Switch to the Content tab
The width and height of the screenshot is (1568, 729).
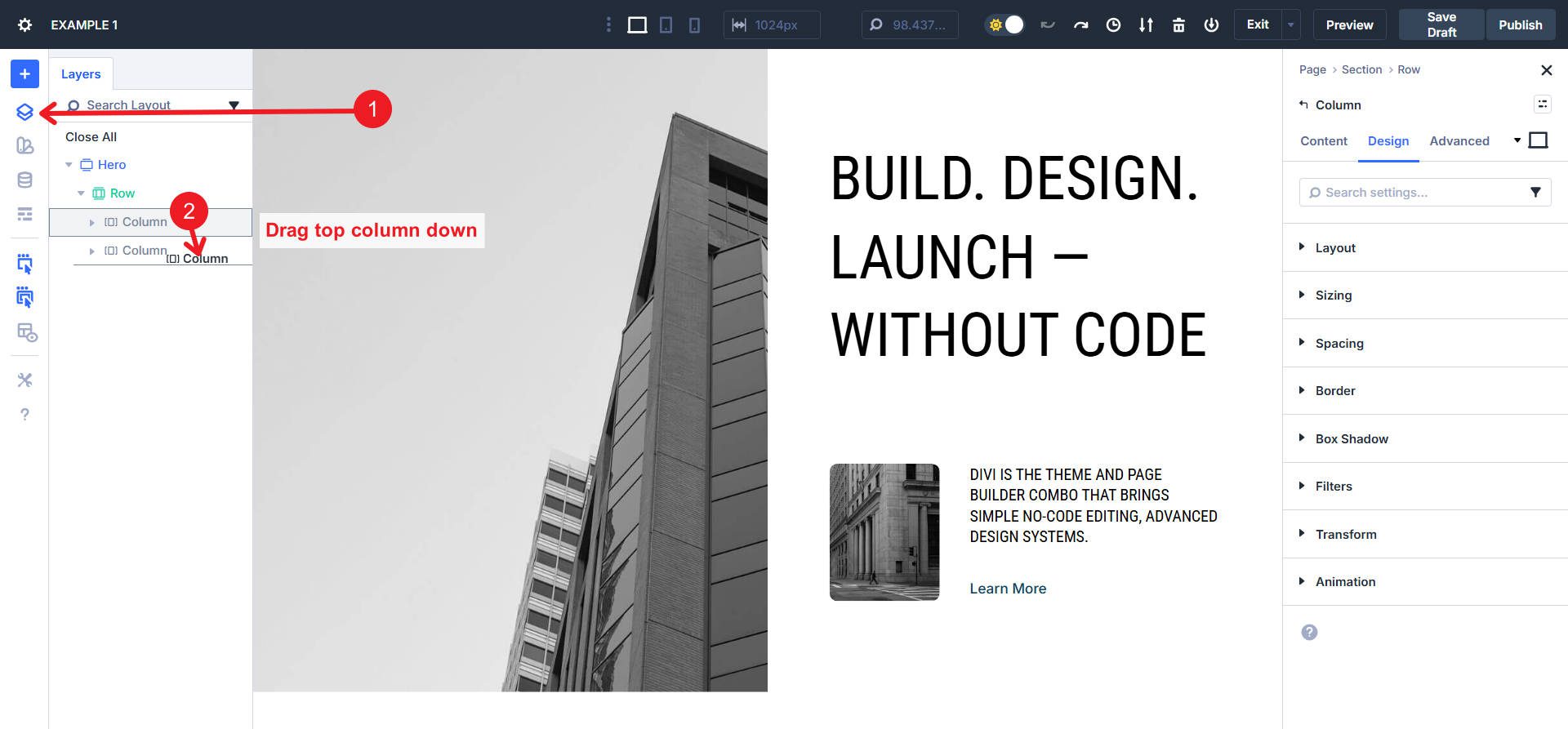(1323, 141)
